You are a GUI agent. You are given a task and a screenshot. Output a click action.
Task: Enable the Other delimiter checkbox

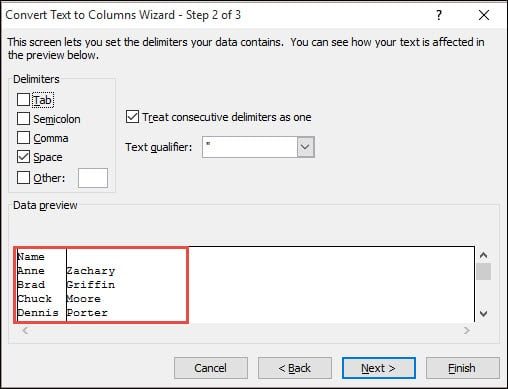click(23, 178)
